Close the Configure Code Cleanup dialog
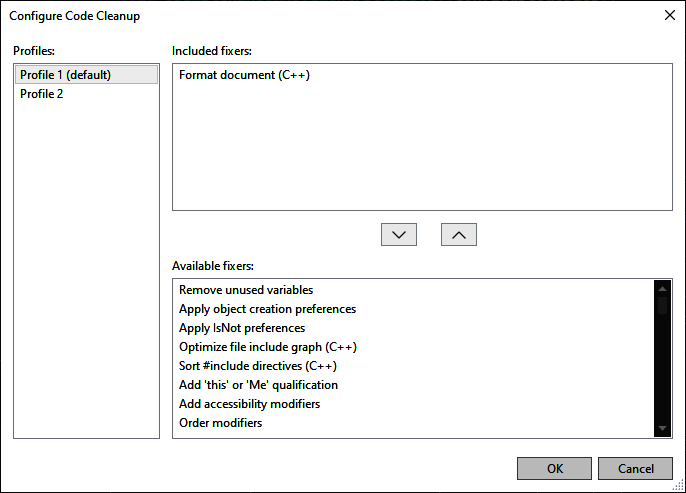 [x=669, y=15]
